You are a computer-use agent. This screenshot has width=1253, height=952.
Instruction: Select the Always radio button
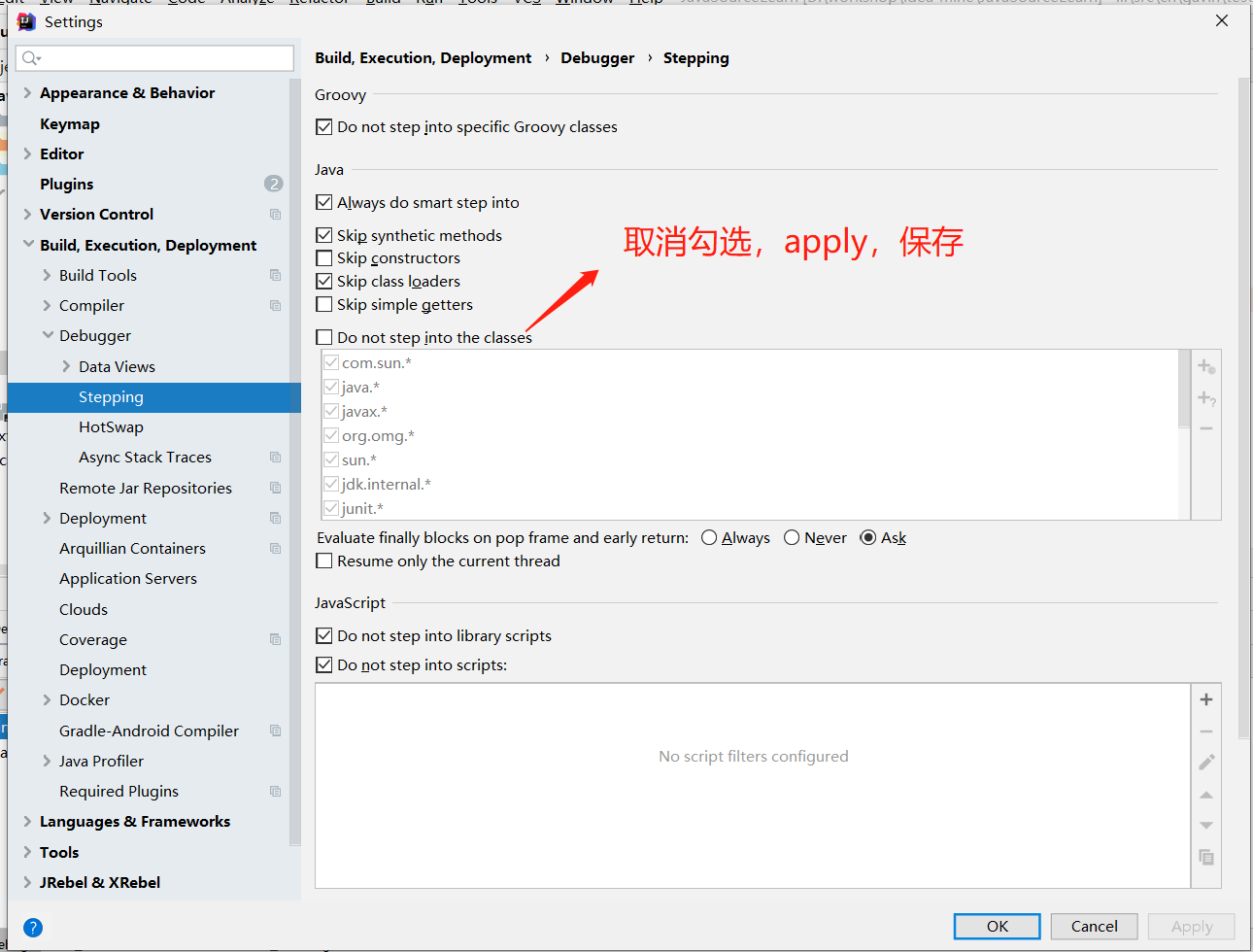pos(709,538)
